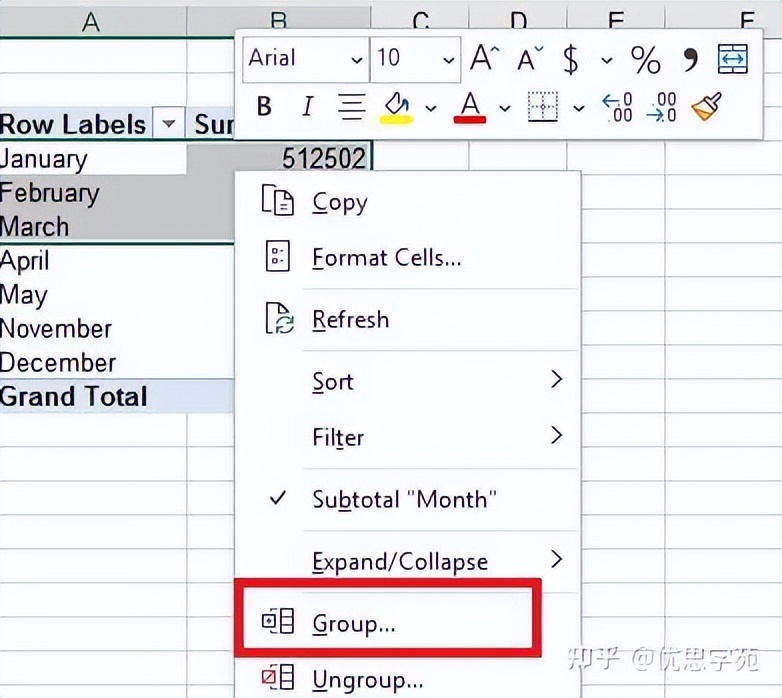
Task: Open Format Cells from context menu
Action: pos(407,258)
